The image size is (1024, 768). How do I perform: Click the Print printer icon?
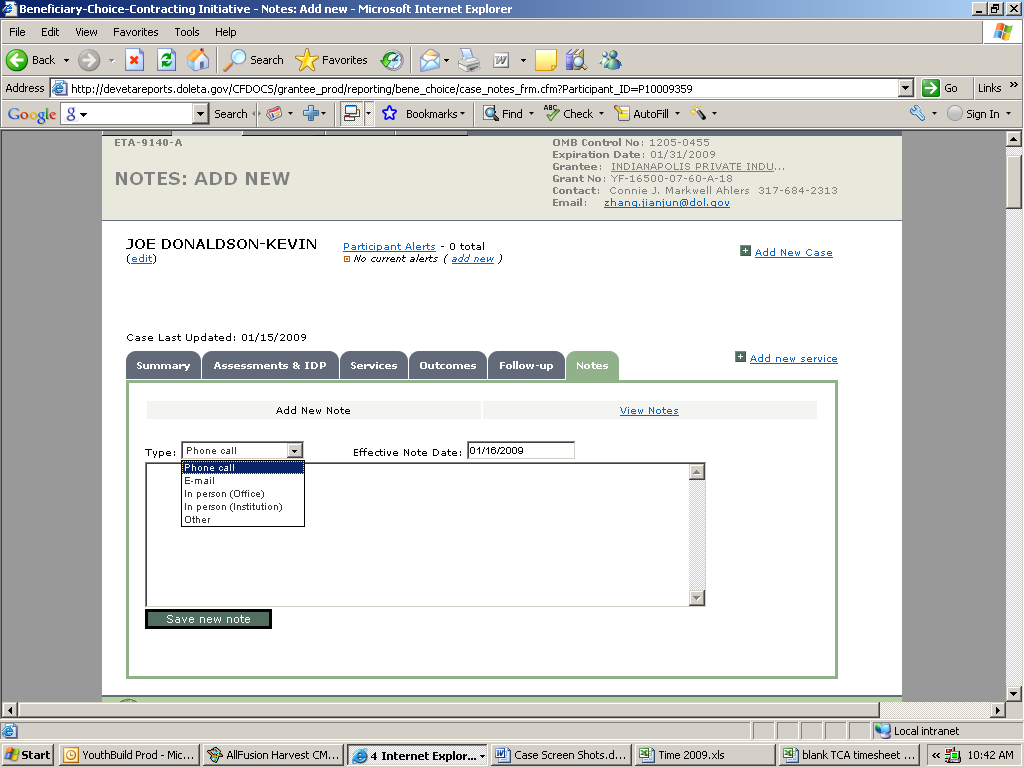coord(469,60)
